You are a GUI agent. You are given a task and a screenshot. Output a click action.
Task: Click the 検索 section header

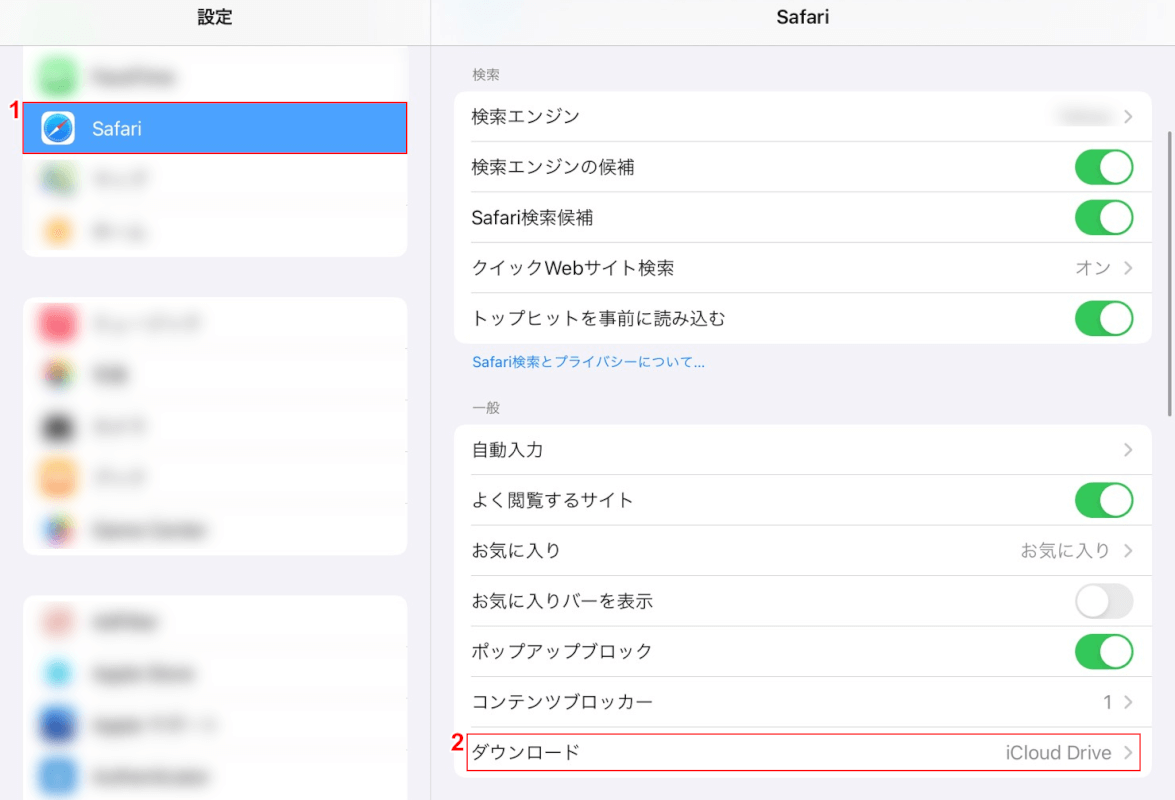tap(486, 75)
